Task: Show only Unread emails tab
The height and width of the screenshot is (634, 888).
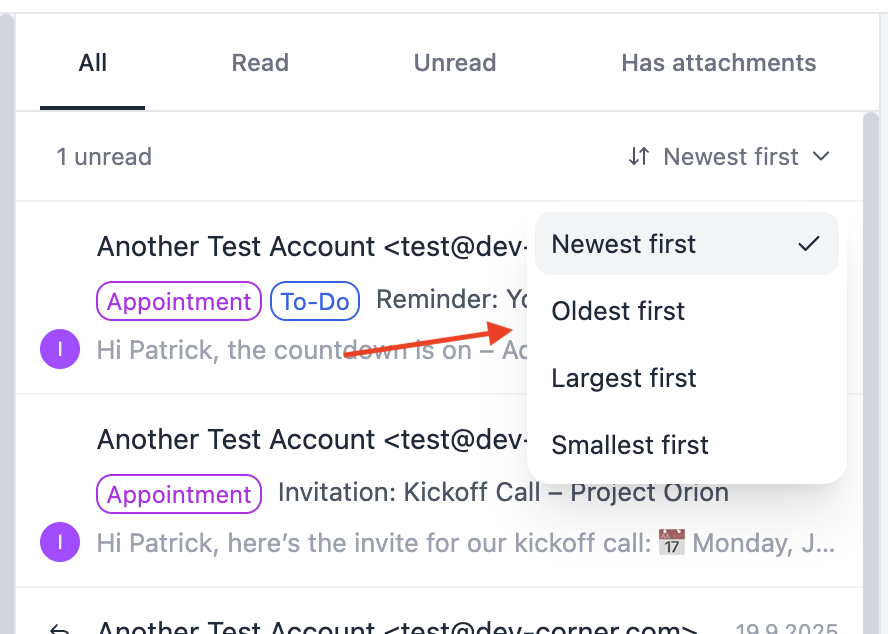Action: coord(455,63)
